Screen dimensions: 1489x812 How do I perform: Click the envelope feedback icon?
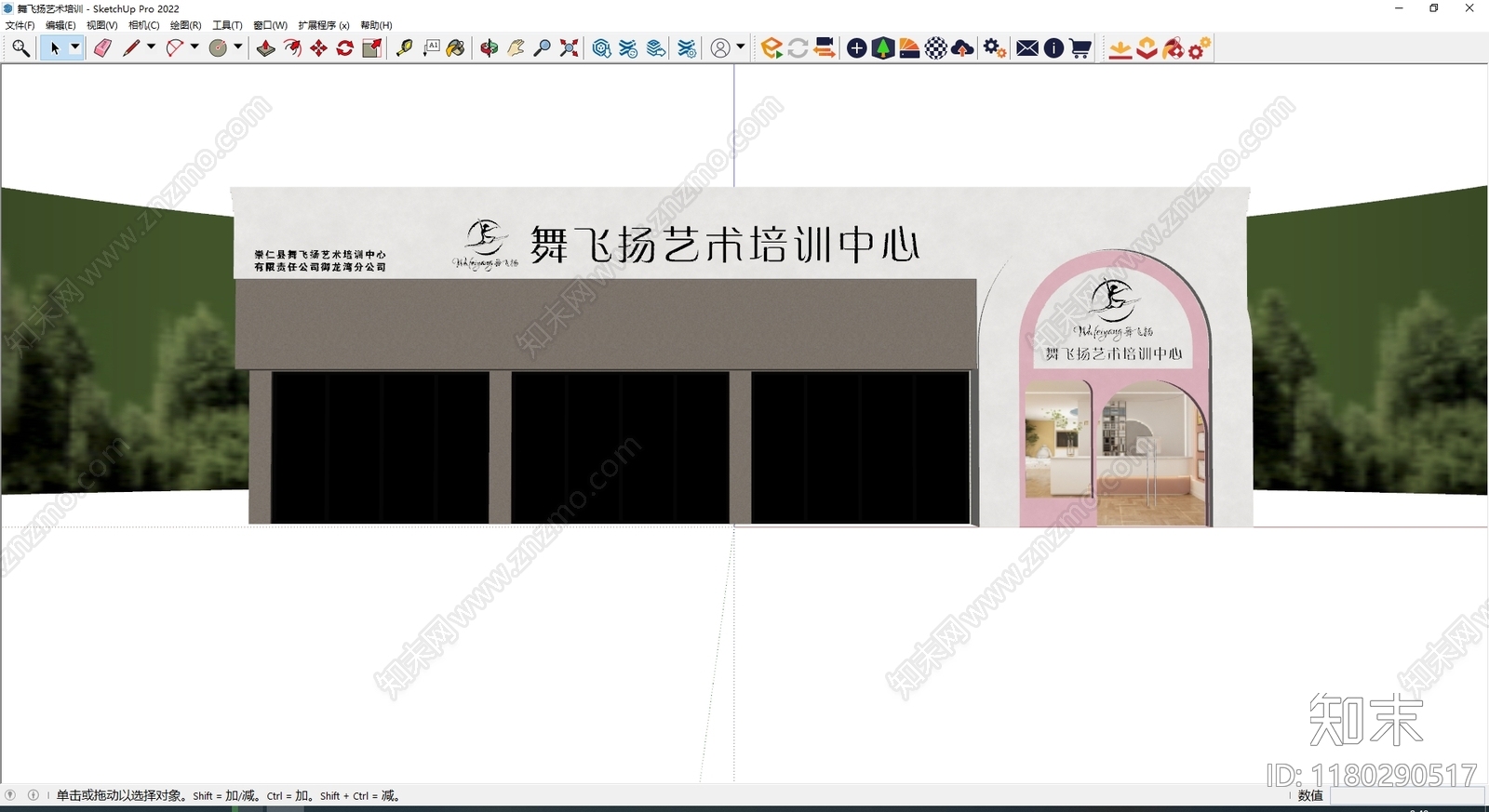tap(1027, 48)
